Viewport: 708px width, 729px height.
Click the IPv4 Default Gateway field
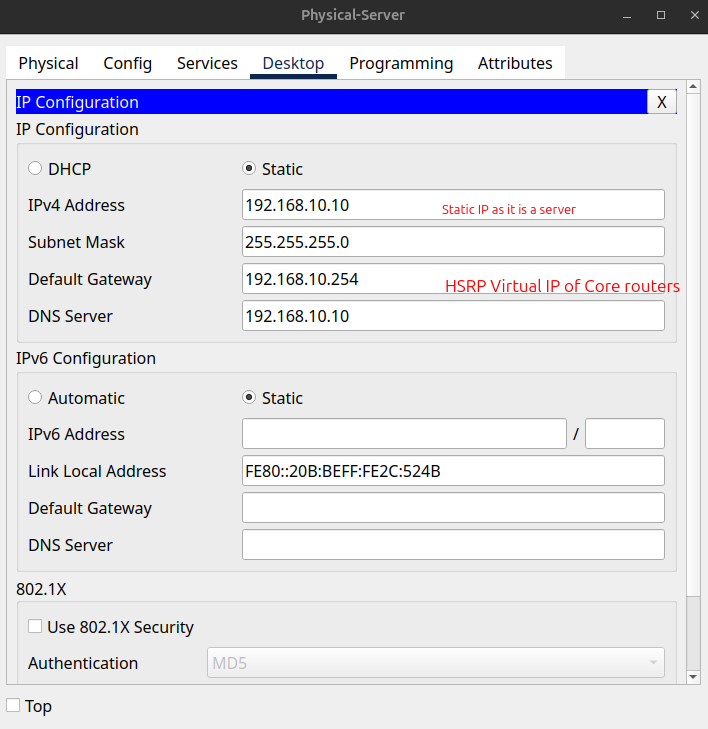(453, 279)
